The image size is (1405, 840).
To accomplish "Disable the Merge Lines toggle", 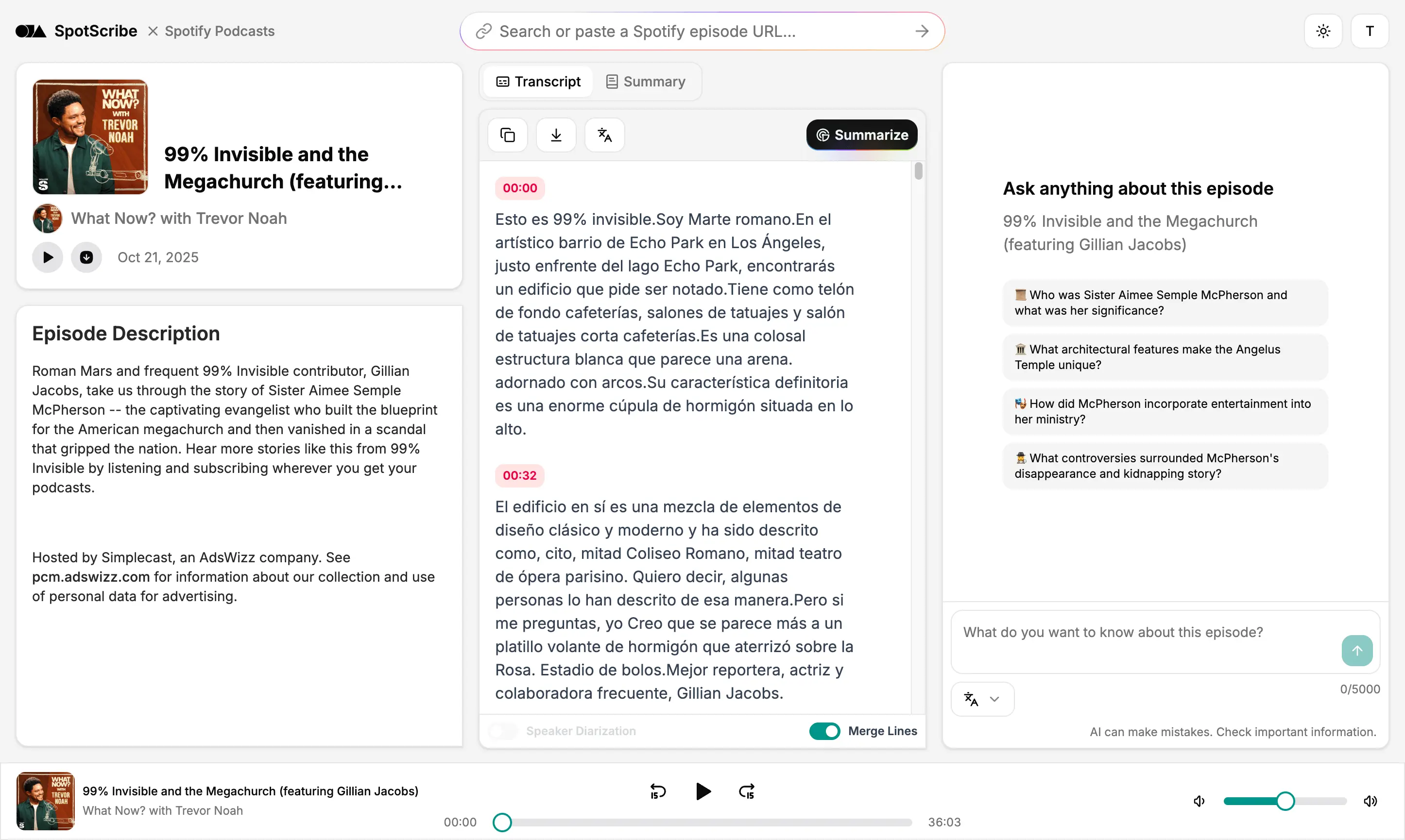I will tap(824, 731).
